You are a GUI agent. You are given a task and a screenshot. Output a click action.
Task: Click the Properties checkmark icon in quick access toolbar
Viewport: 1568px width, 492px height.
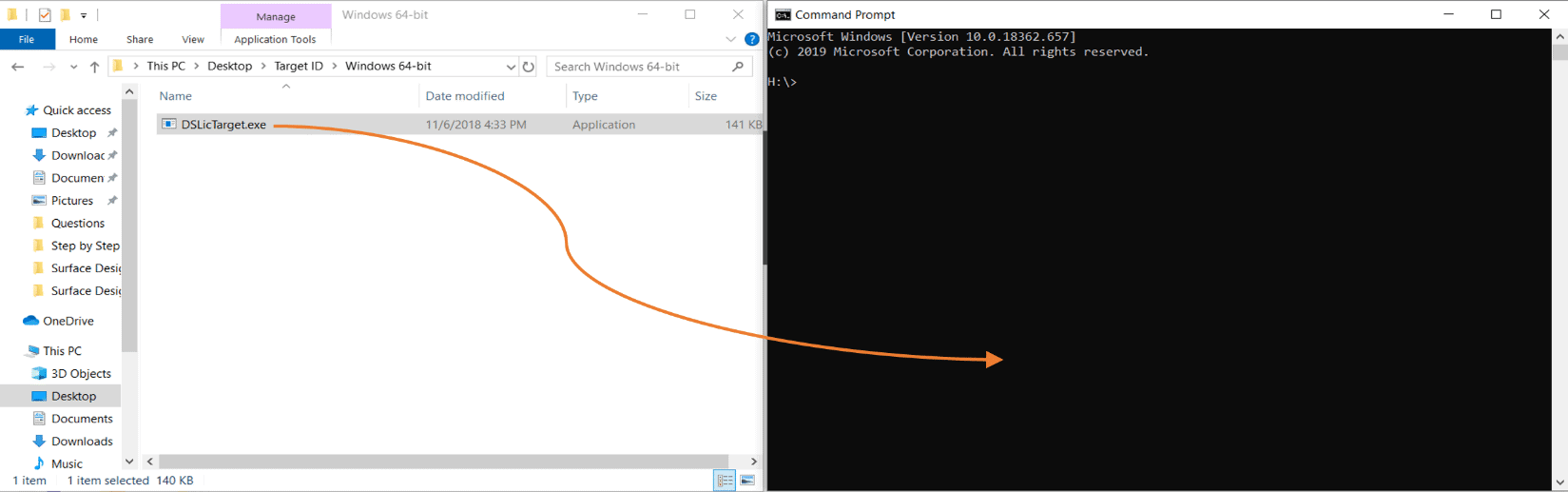click(45, 15)
